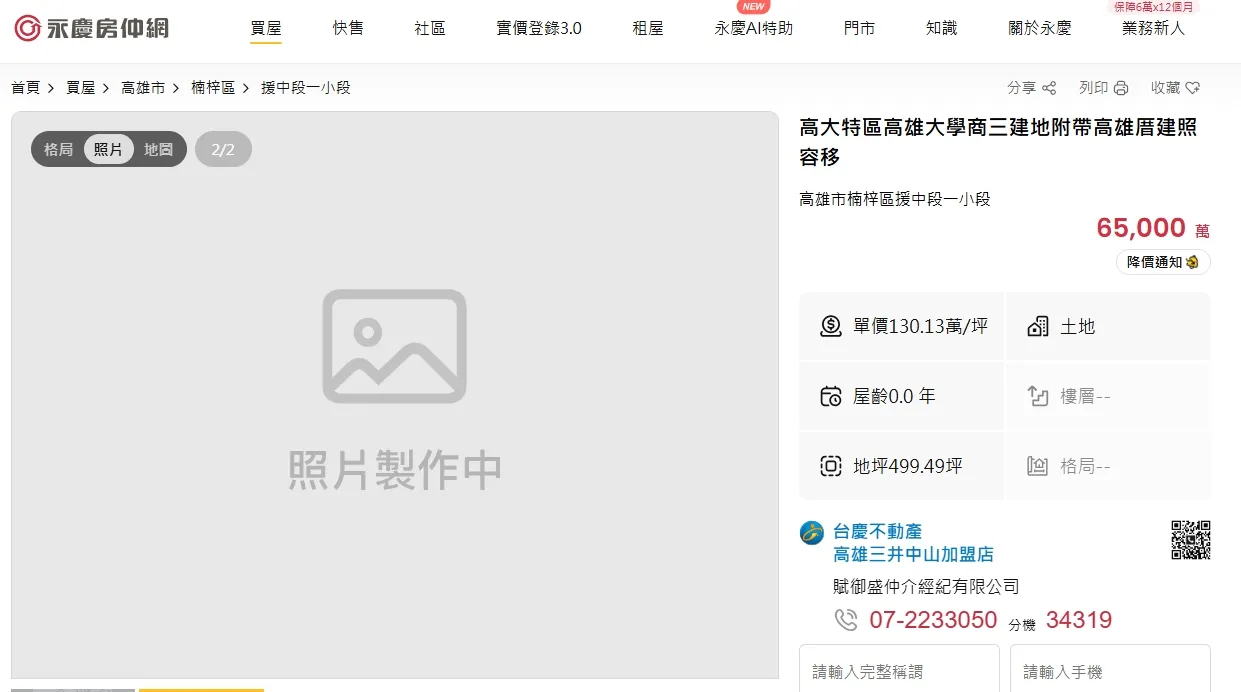This screenshot has width=1241, height=692.
Task: Click the 土地 building icon
Action: pos(1037,326)
